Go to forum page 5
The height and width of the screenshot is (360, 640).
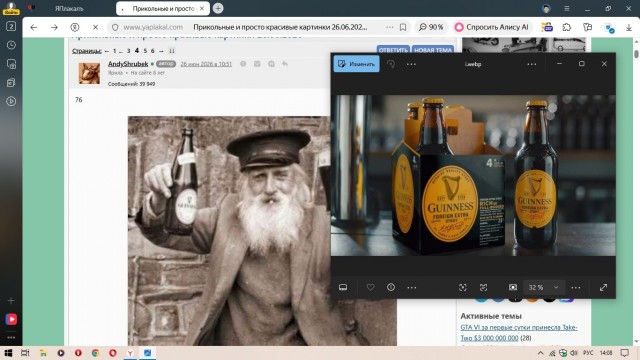(x=145, y=51)
